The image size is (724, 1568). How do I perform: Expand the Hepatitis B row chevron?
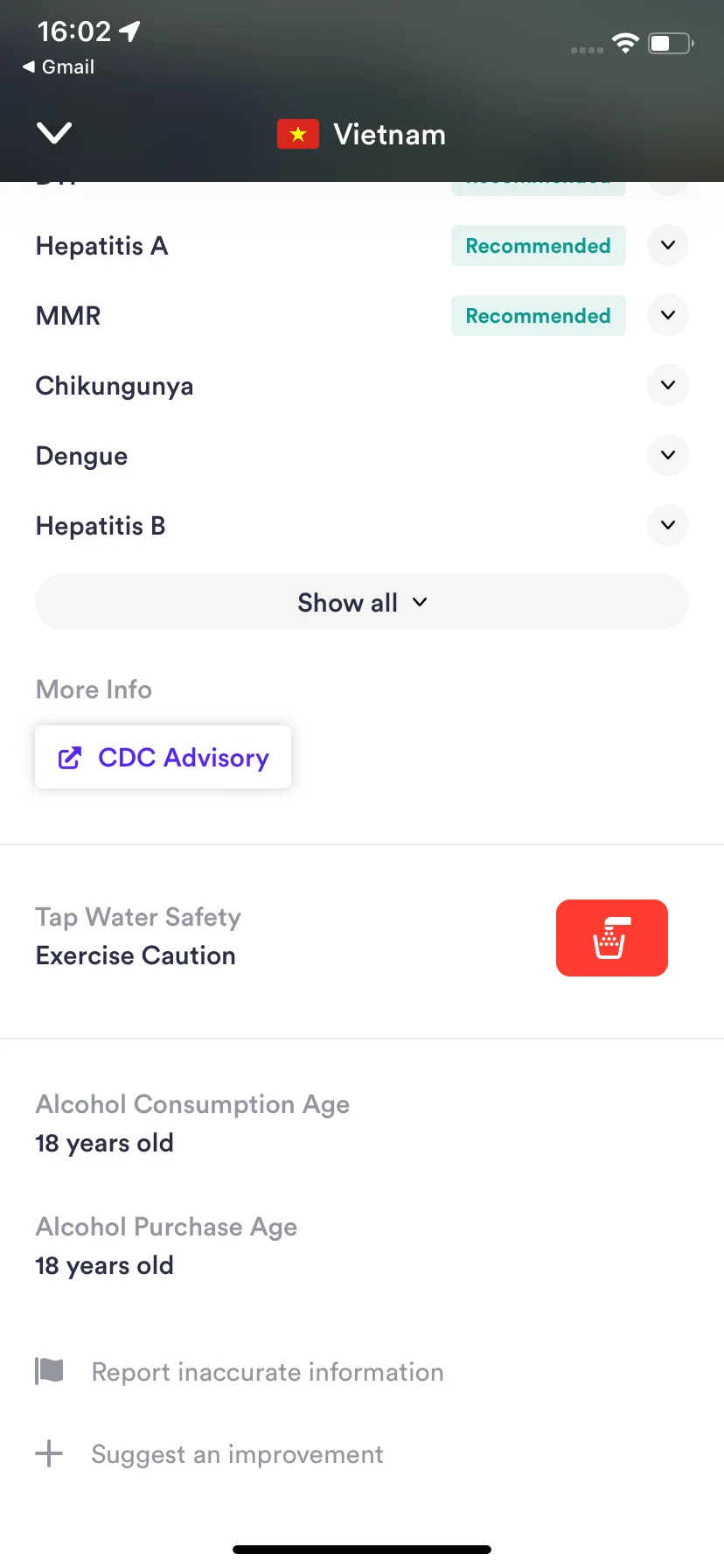coord(668,525)
